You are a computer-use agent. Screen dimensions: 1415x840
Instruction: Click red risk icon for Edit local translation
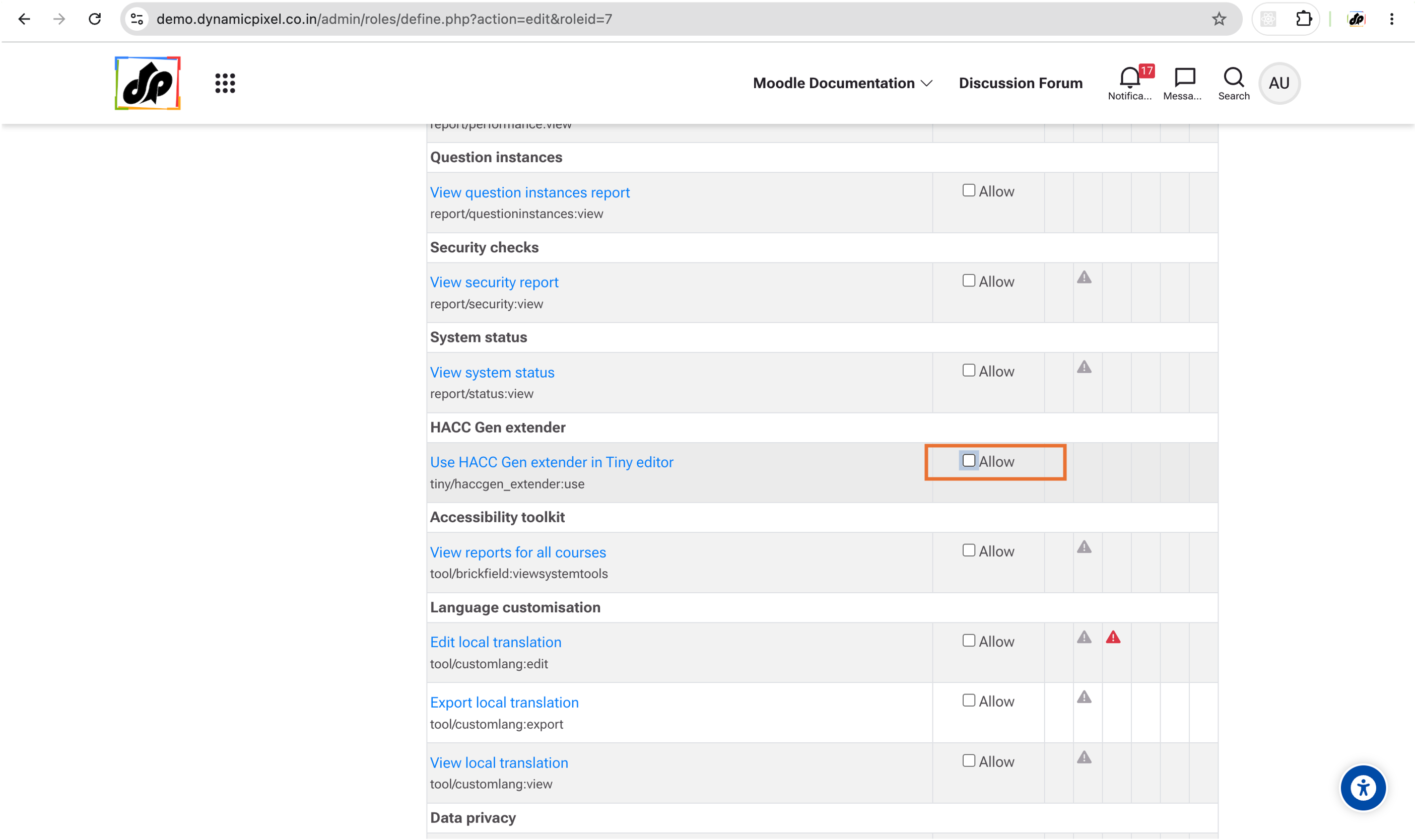[1113, 638]
